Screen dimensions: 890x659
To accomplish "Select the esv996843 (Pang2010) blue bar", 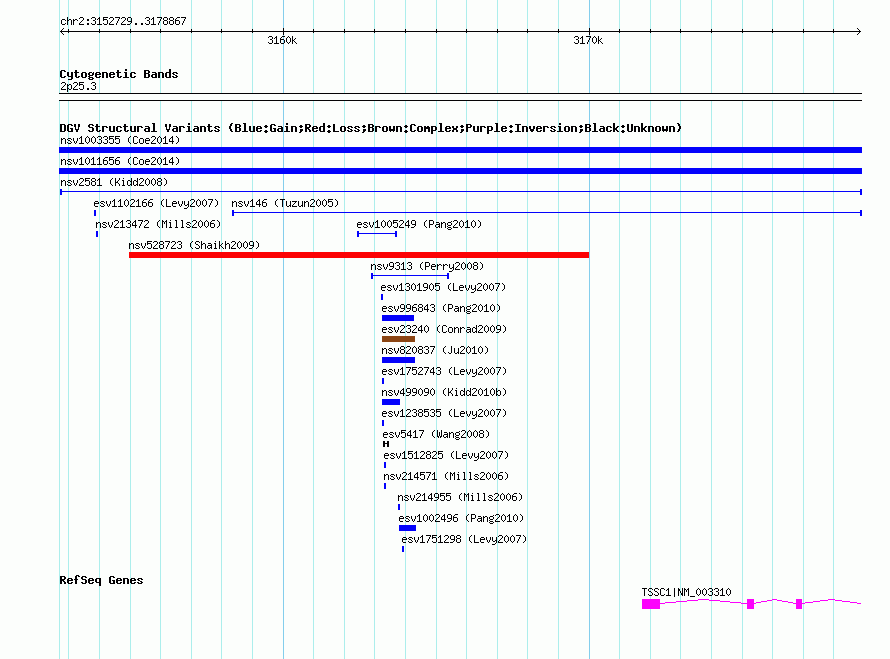I will point(398,318).
